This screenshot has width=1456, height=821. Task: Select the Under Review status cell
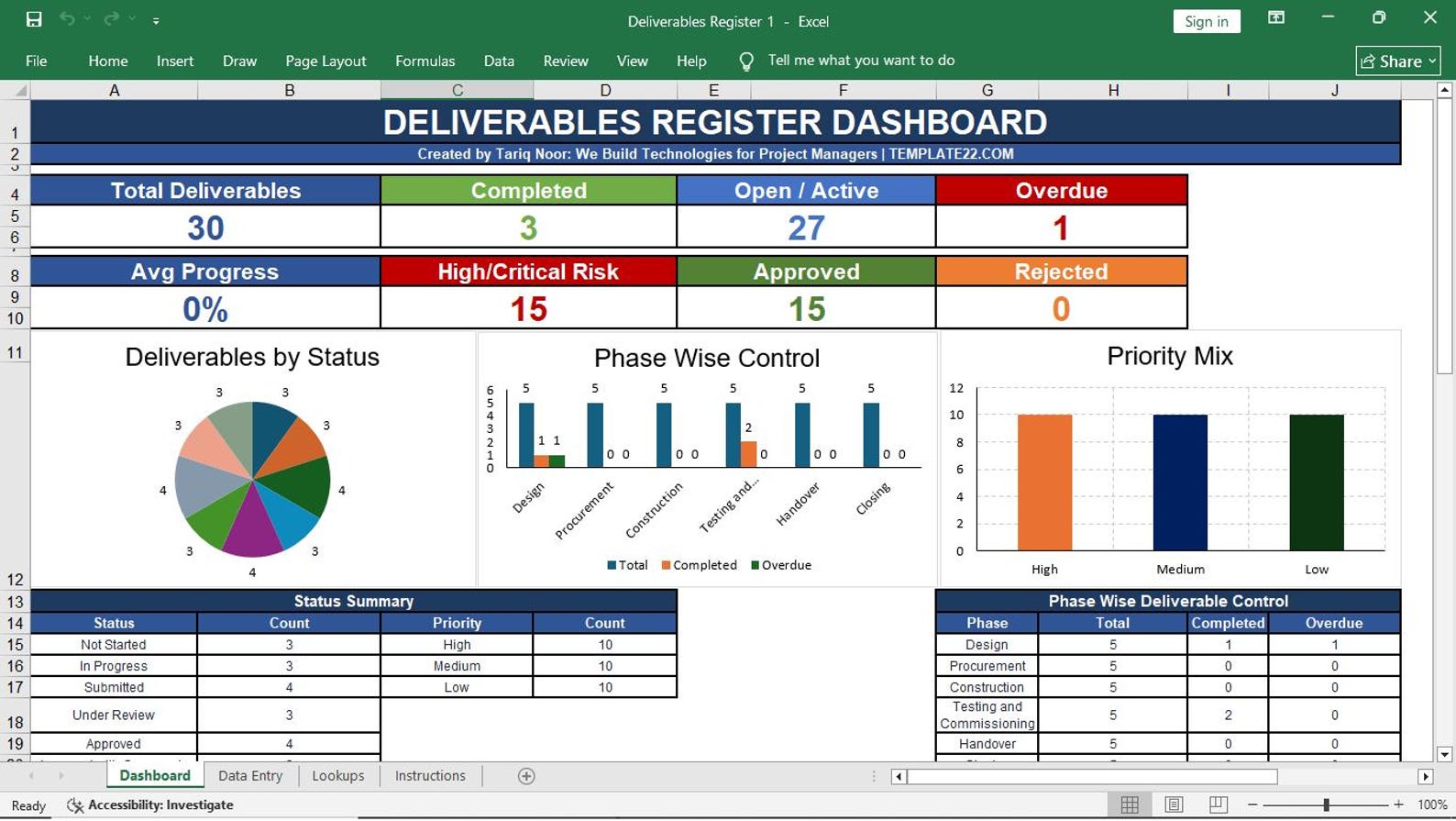click(x=114, y=716)
